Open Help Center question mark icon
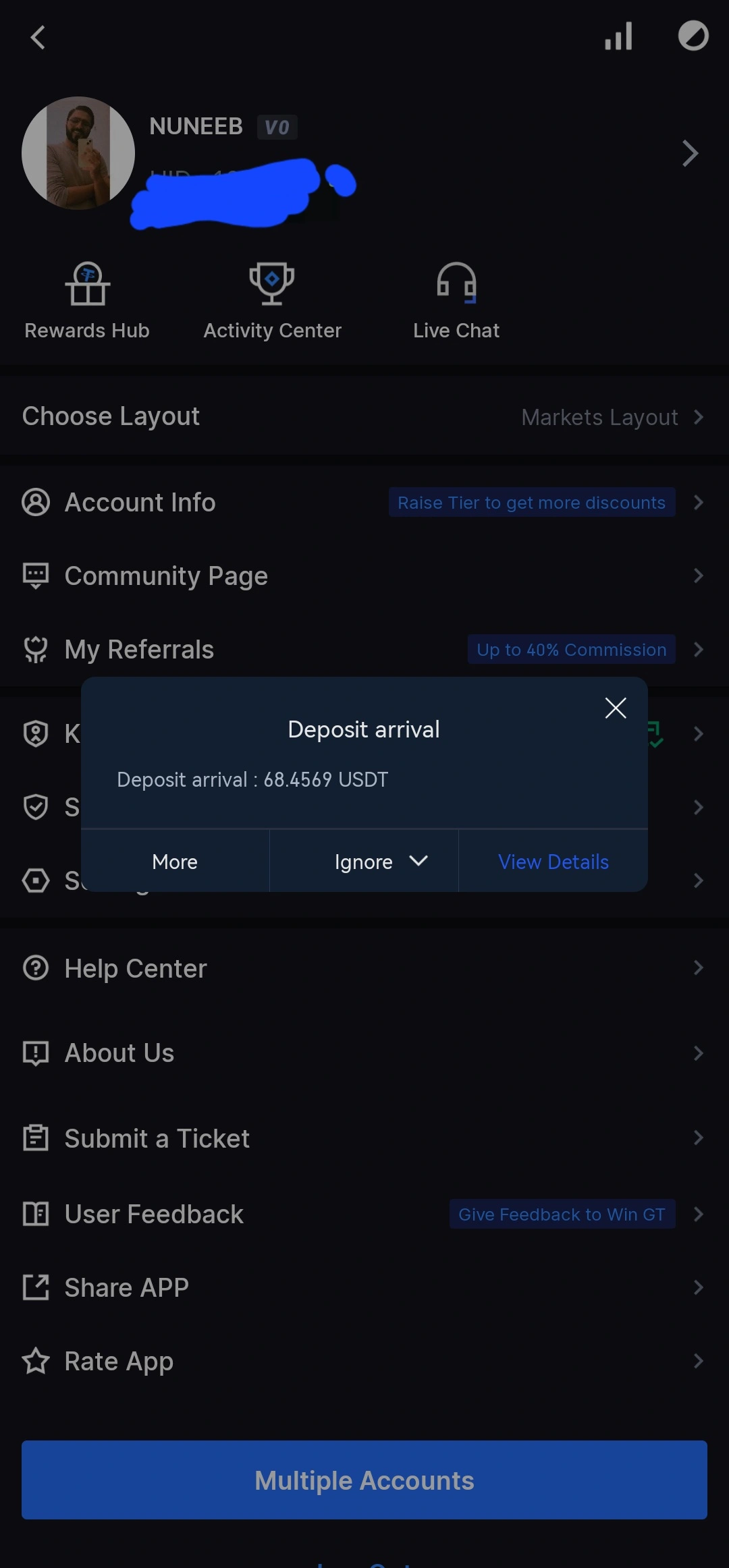Screen dimensions: 729x1568 [x=36, y=968]
